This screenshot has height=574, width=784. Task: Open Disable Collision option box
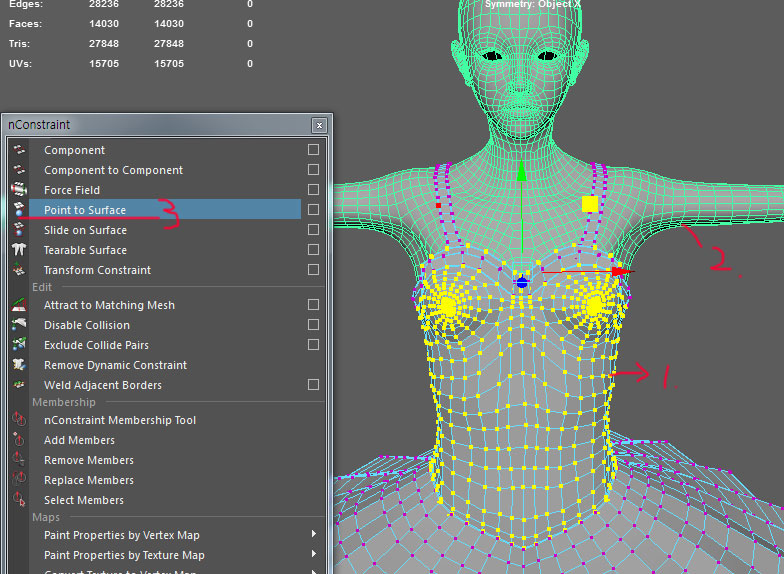314,324
